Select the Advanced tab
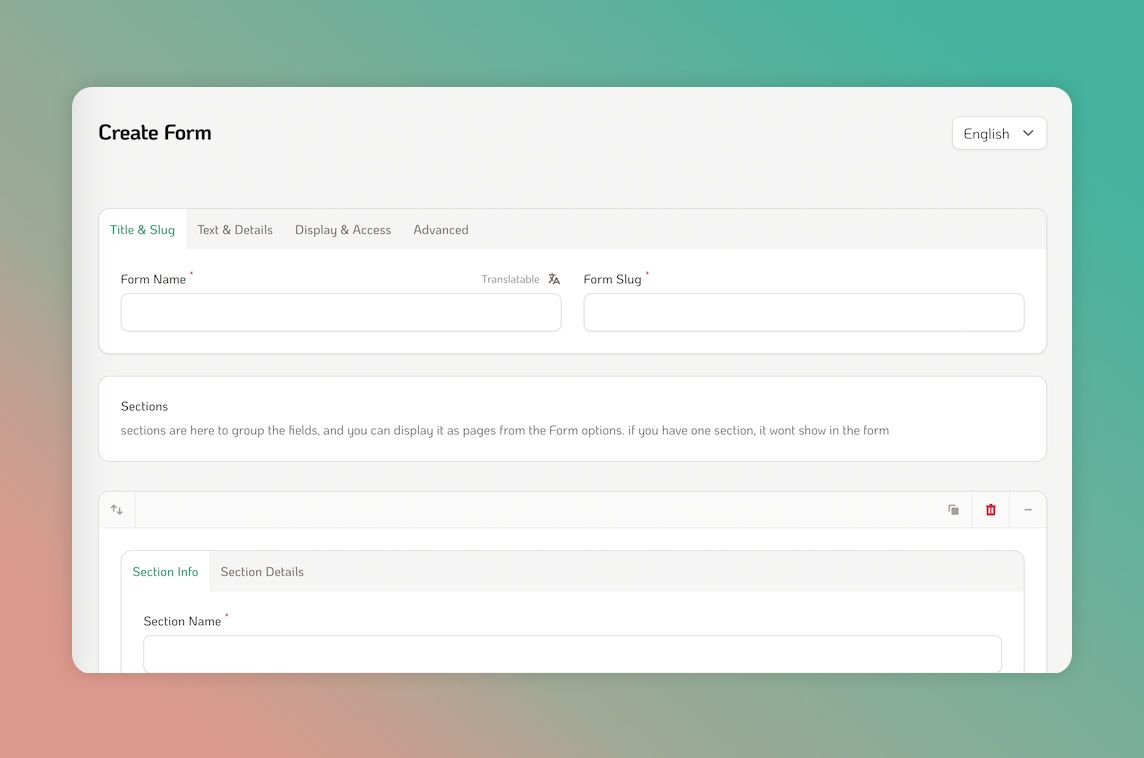 (x=440, y=229)
